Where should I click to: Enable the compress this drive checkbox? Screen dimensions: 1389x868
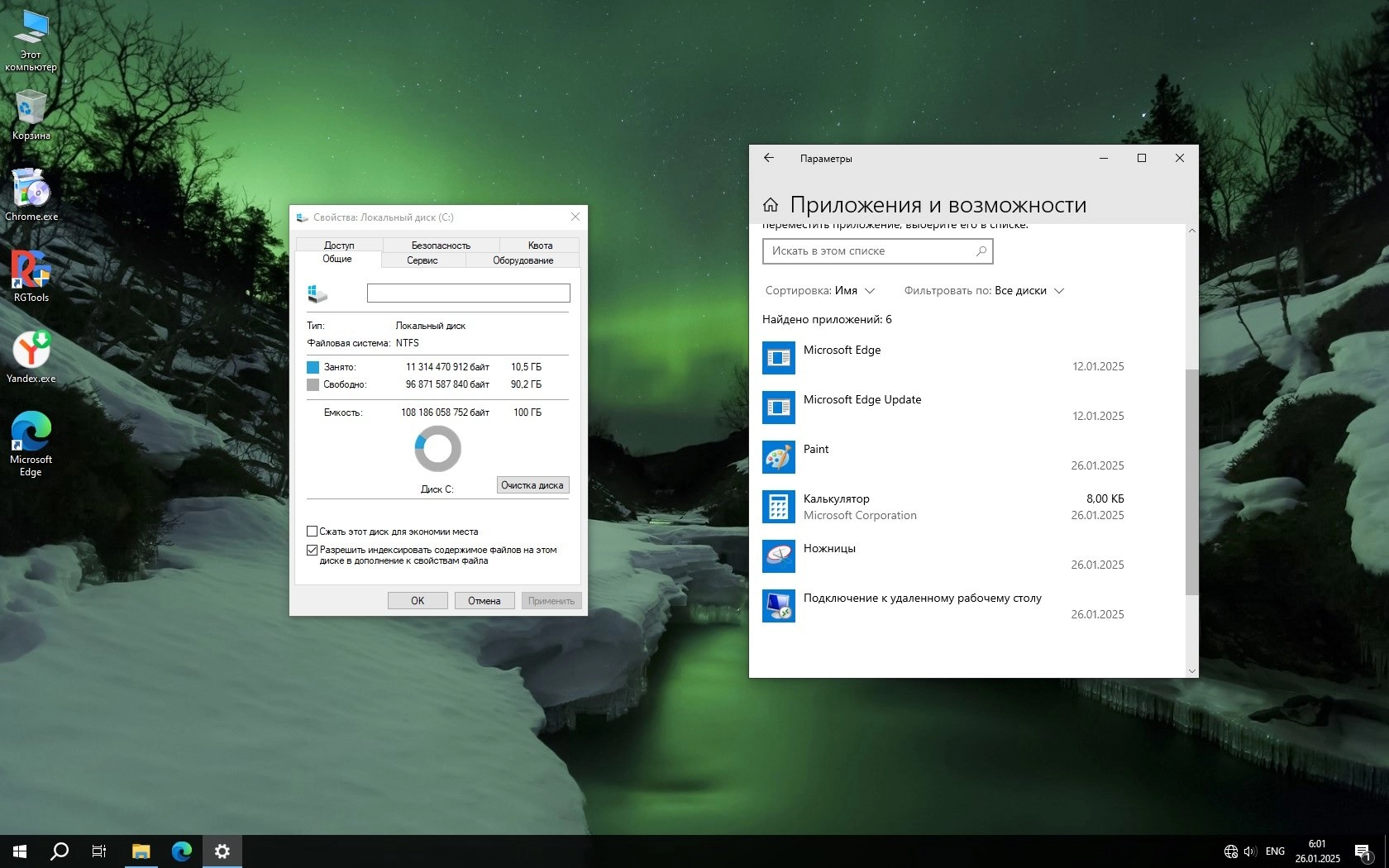pos(313,532)
